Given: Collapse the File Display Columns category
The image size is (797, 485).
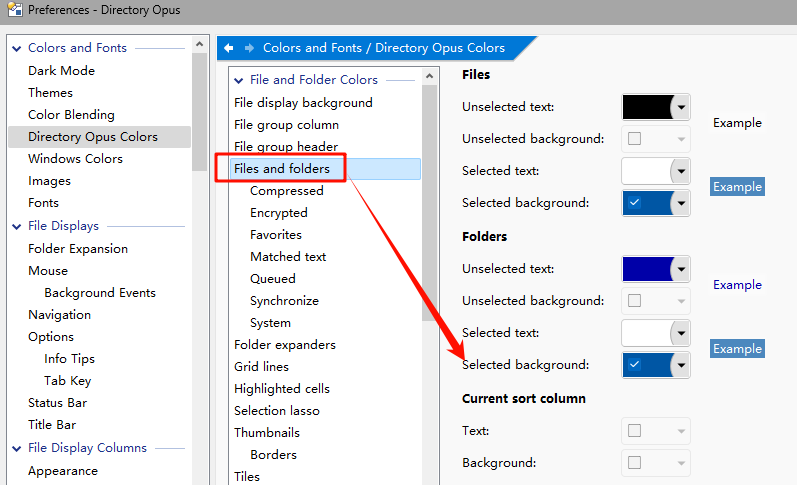Looking at the screenshot, I should coord(17,448).
